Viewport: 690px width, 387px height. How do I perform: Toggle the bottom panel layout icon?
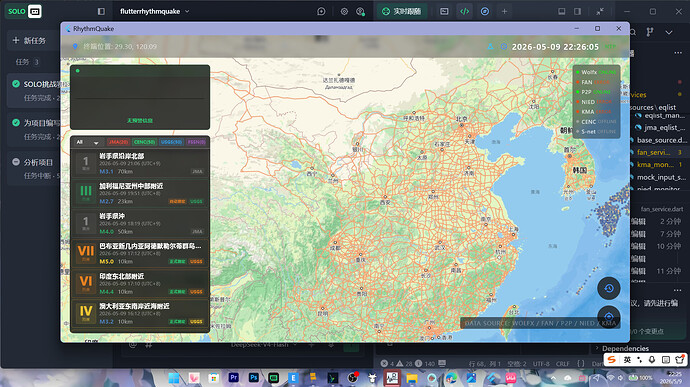pyautogui.click(x=562, y=11)
